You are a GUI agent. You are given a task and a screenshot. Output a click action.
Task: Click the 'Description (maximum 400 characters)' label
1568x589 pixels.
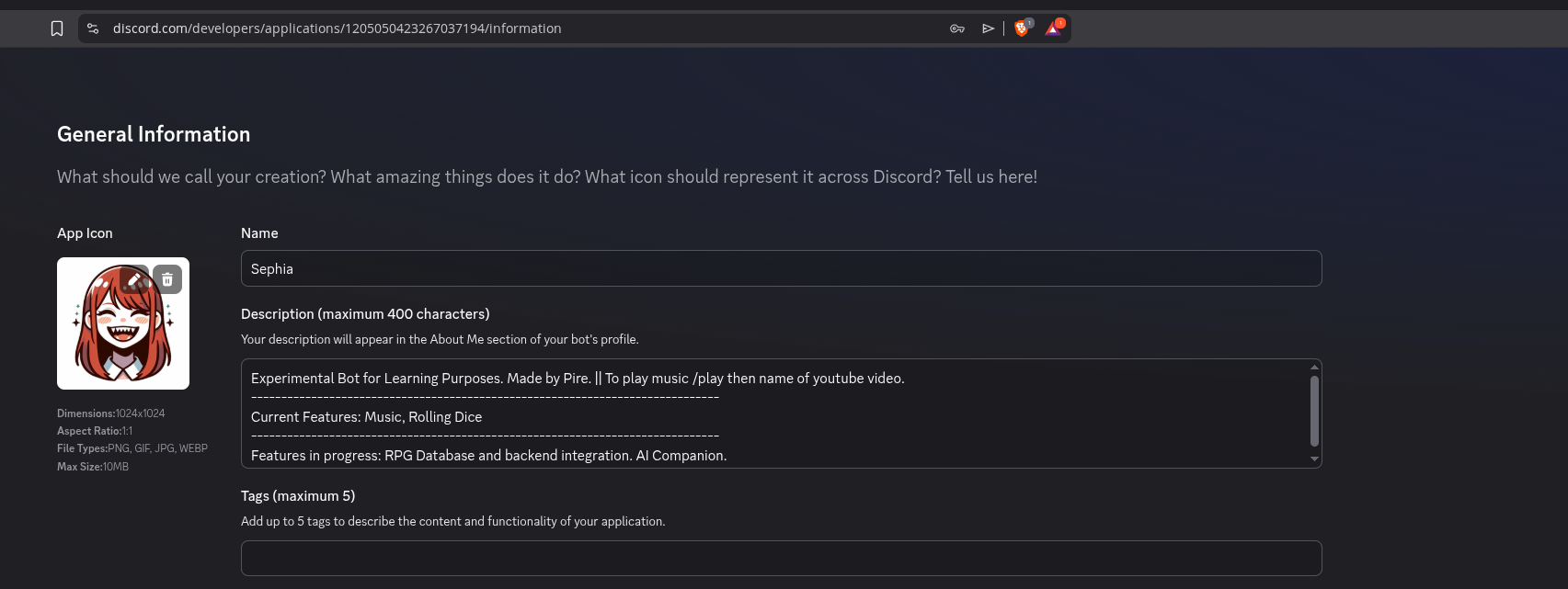(365, 314)
